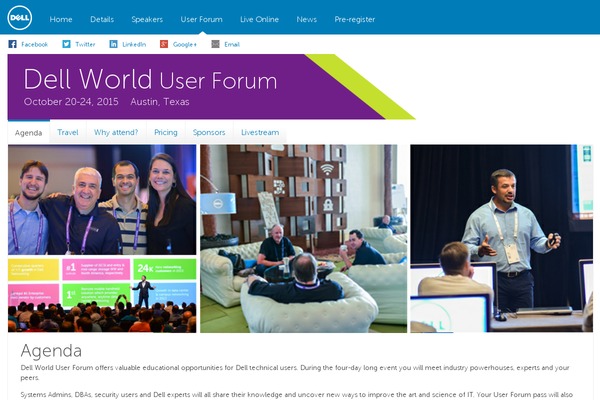The height and width of the screenshot is (400, 600).
Task: Open Live Online in the top navigation
Action: (259, 19)
